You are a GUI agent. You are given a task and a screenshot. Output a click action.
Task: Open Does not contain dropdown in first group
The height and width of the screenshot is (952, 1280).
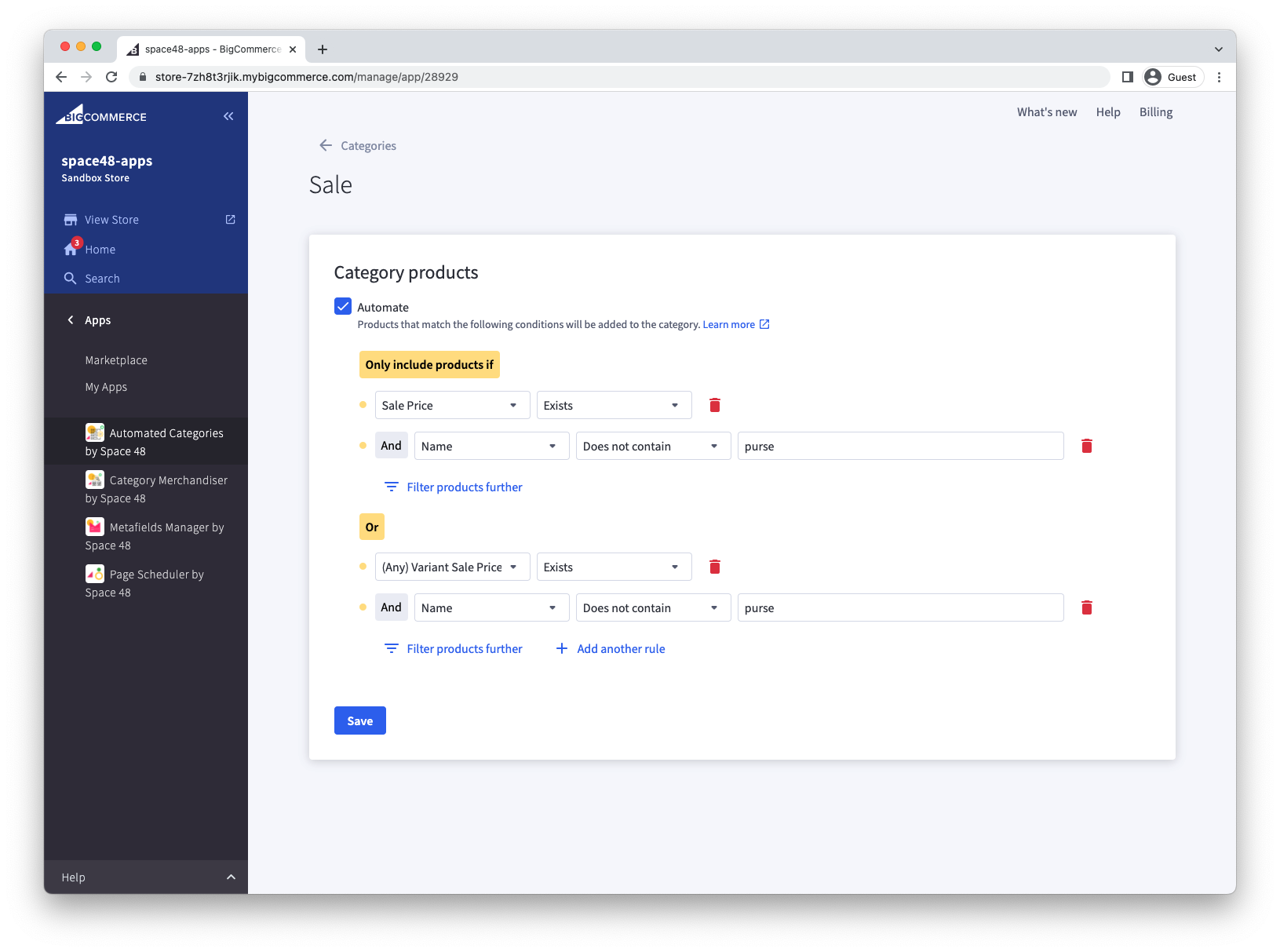pyautogui.click(x=654, y=446)
